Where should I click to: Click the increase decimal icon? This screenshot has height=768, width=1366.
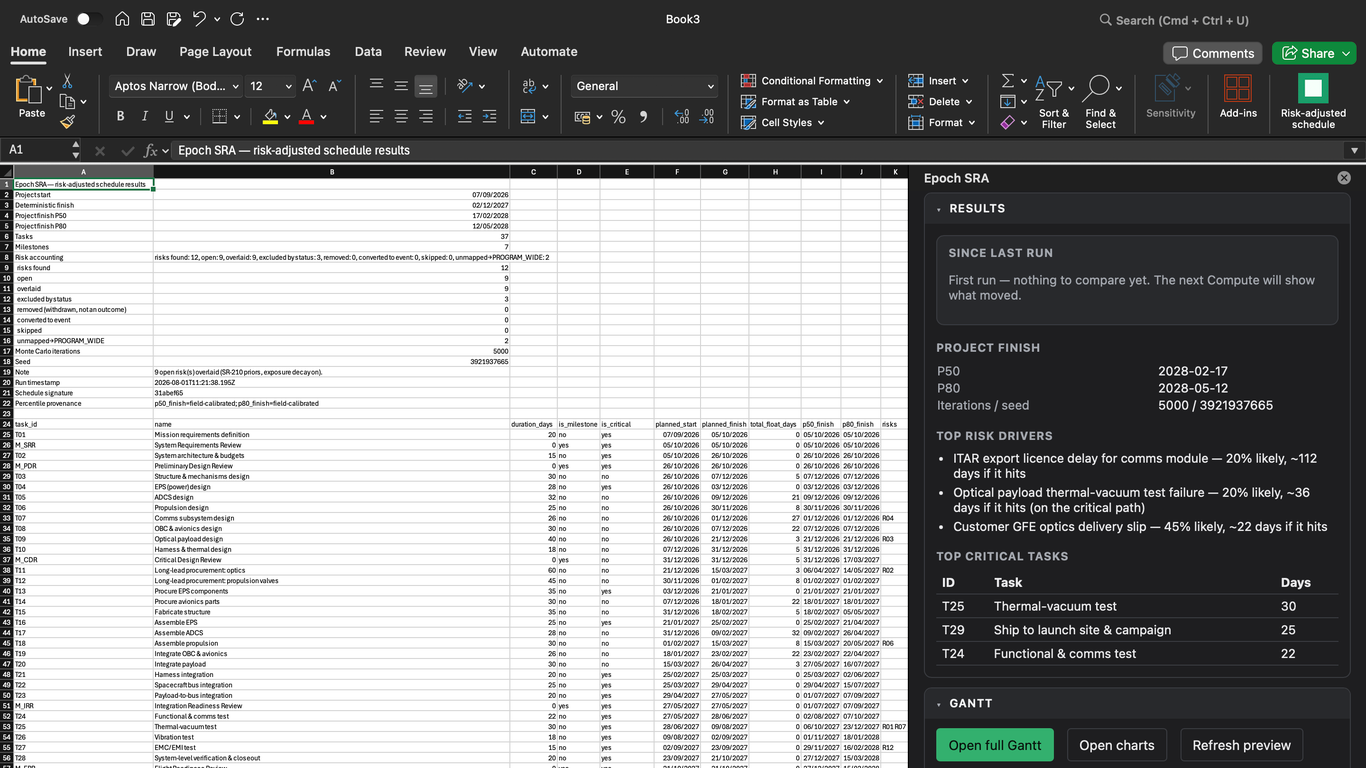point(682,117)
